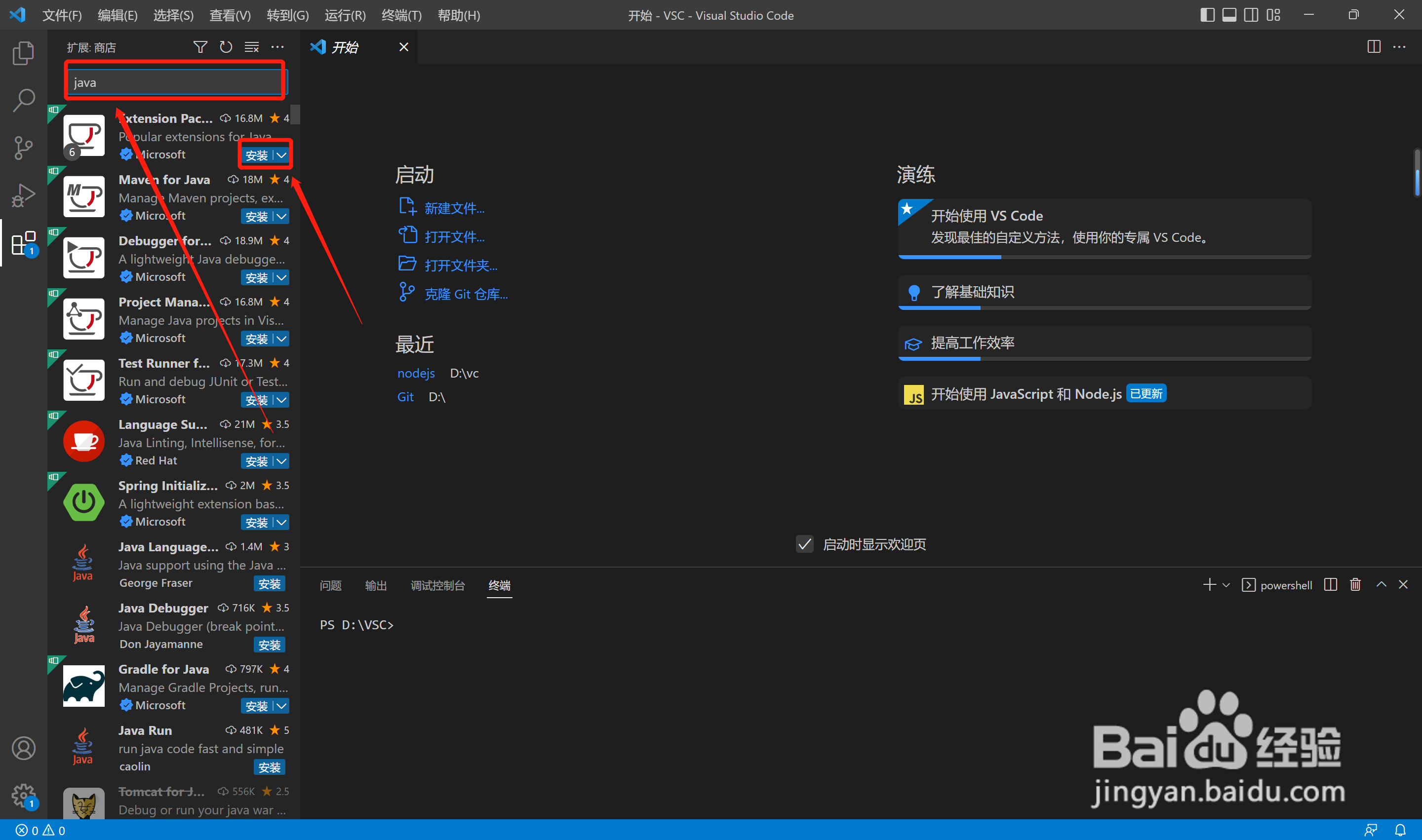1422x840 pixels.
Task: Open the 帮助(H) menu
Action: [x=459, y=15]
